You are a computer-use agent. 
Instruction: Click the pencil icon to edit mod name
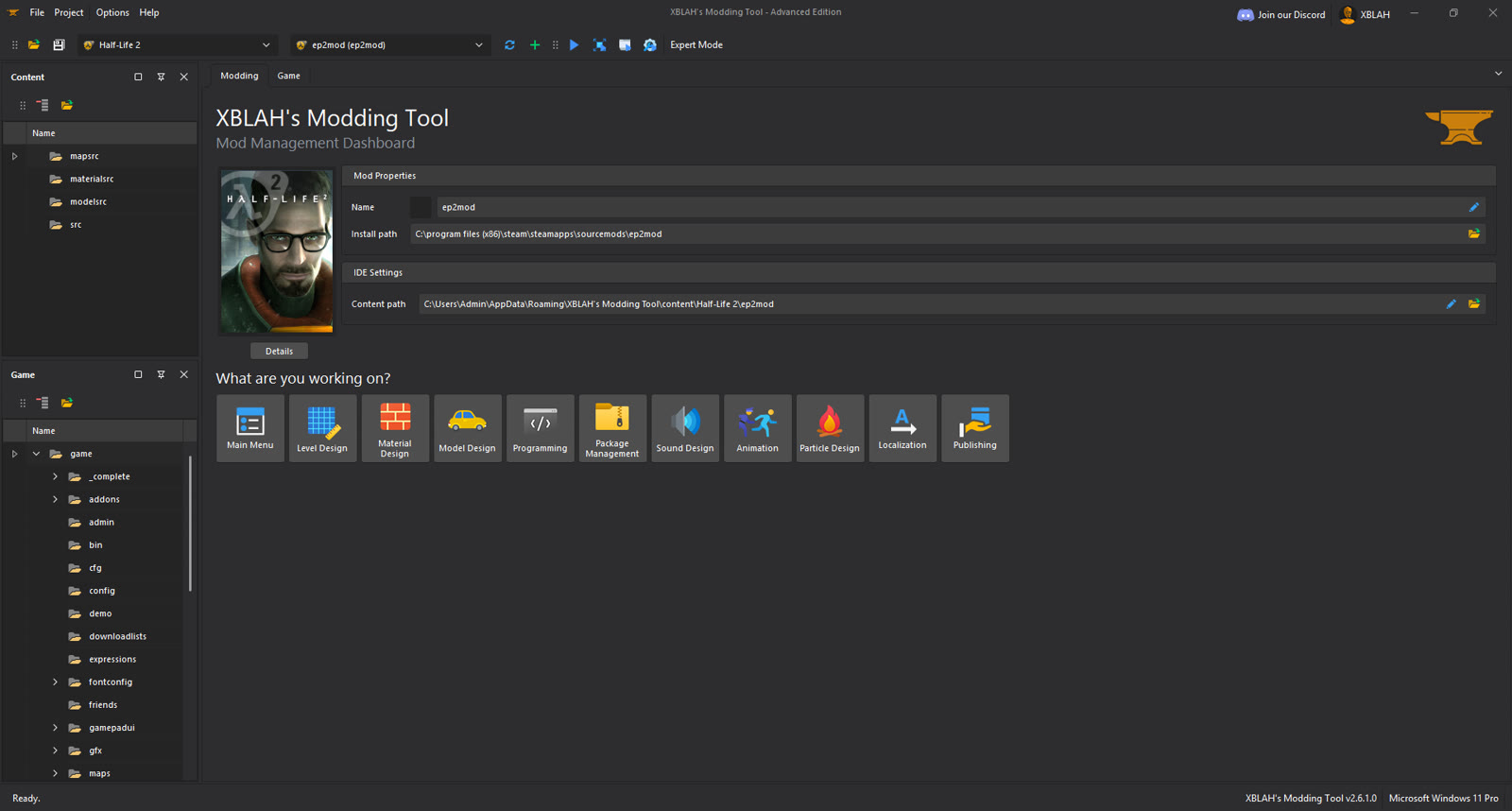point(1474,207)
